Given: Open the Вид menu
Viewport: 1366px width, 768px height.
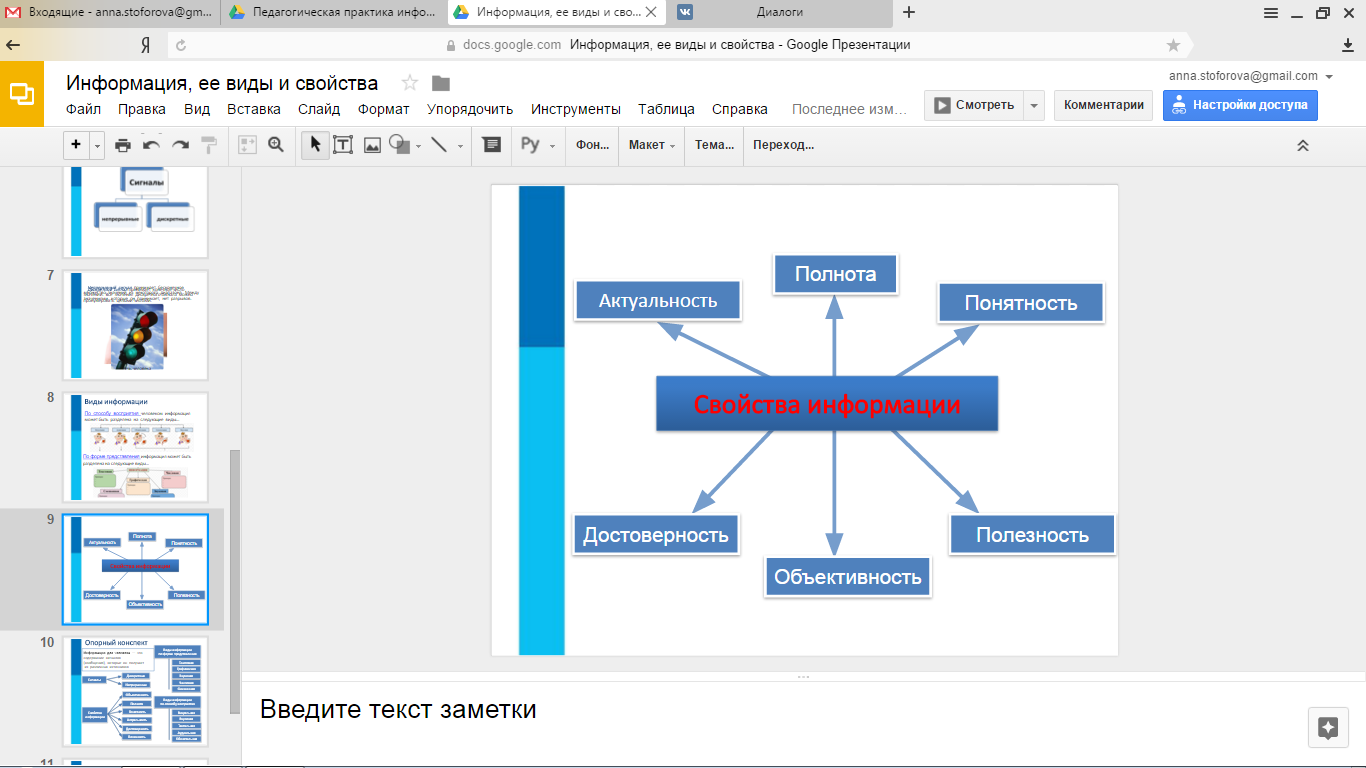Looking at the screenshot, I should (x=197, y=109).
